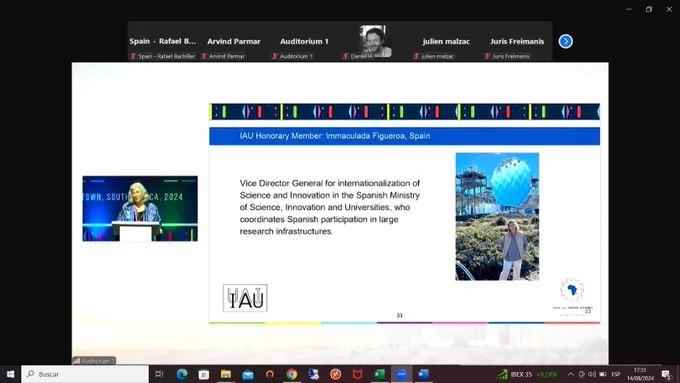Click the Auditorium 1 name label, bottom left
The height and width of the screenshot is (383, 680).
(94, 360)
